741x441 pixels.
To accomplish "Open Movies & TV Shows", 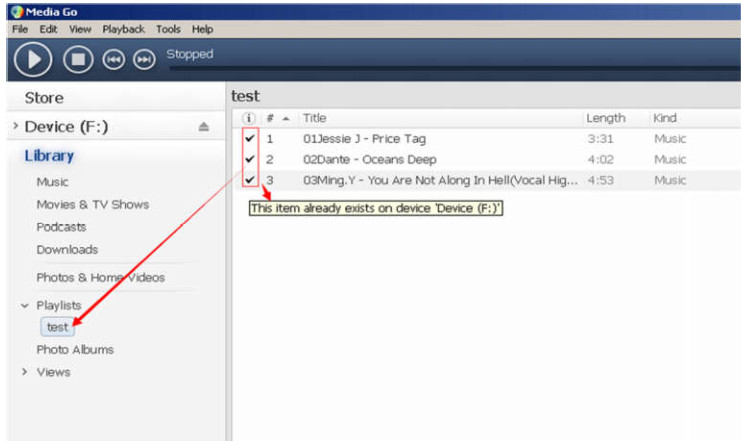I will click(93, 205).
